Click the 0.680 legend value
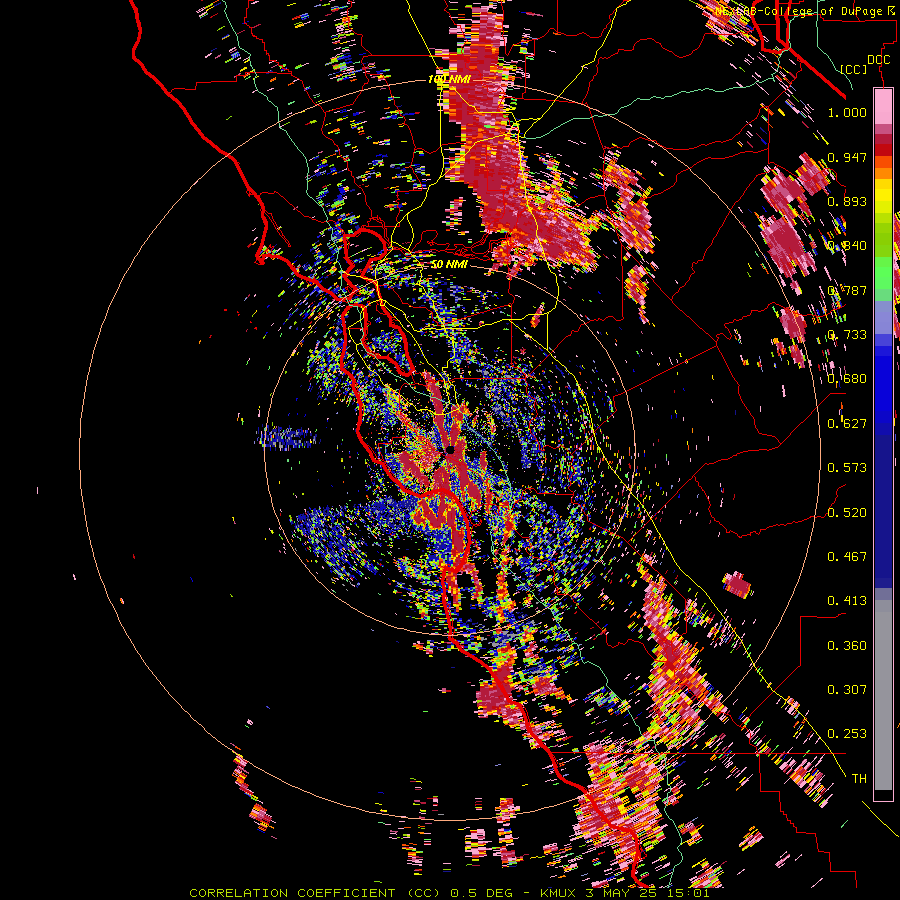The image size is (900, 900). pyautogui.click(x=847, y=379)
